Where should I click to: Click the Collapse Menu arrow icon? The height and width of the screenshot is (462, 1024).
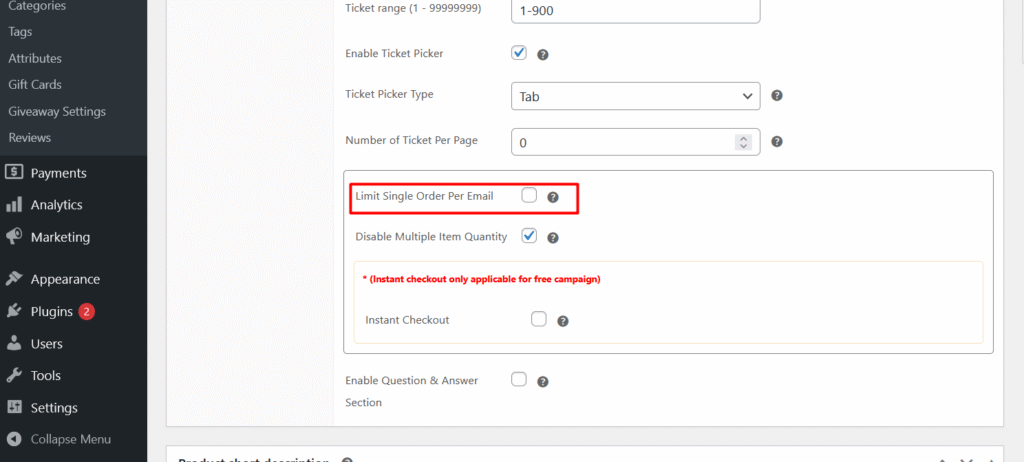tap(14, 439)
